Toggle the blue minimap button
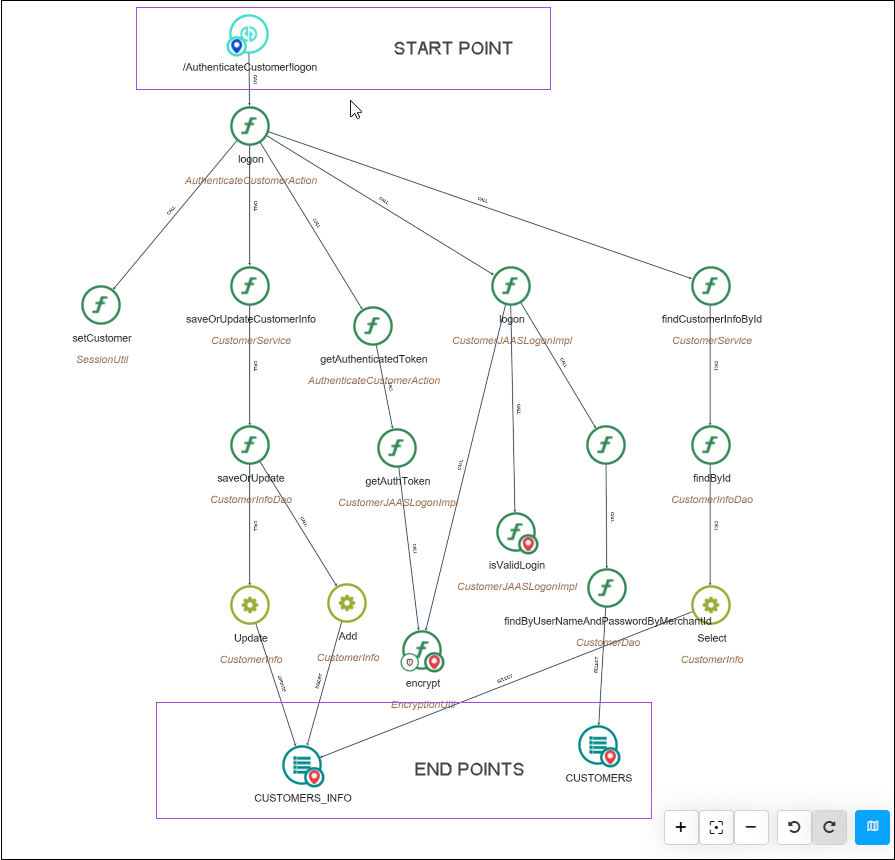The height and width of the screenshot is (860, 895). (x=872, y=827)
